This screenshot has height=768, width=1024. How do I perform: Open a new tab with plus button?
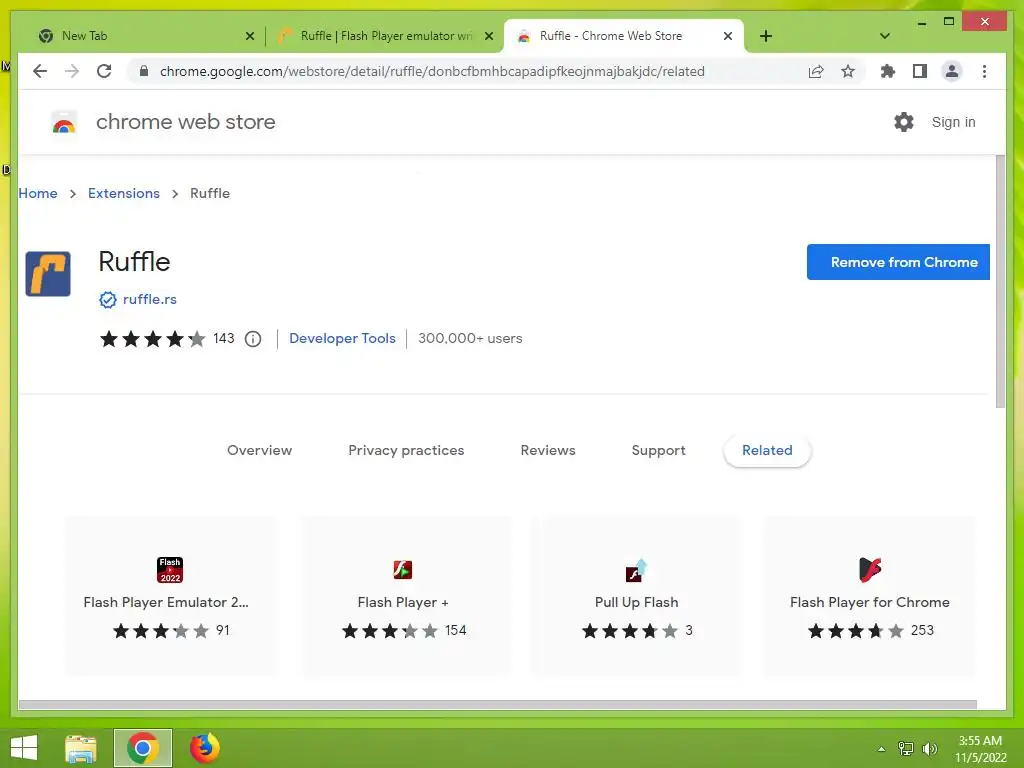tap(766, 36)
